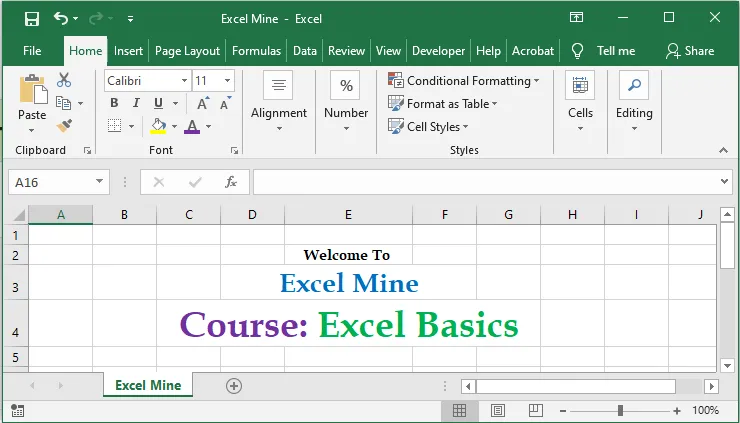Go to the Data tab
Image resolution: width=740 pixels, height=423 pixels.
click(305, 51)
